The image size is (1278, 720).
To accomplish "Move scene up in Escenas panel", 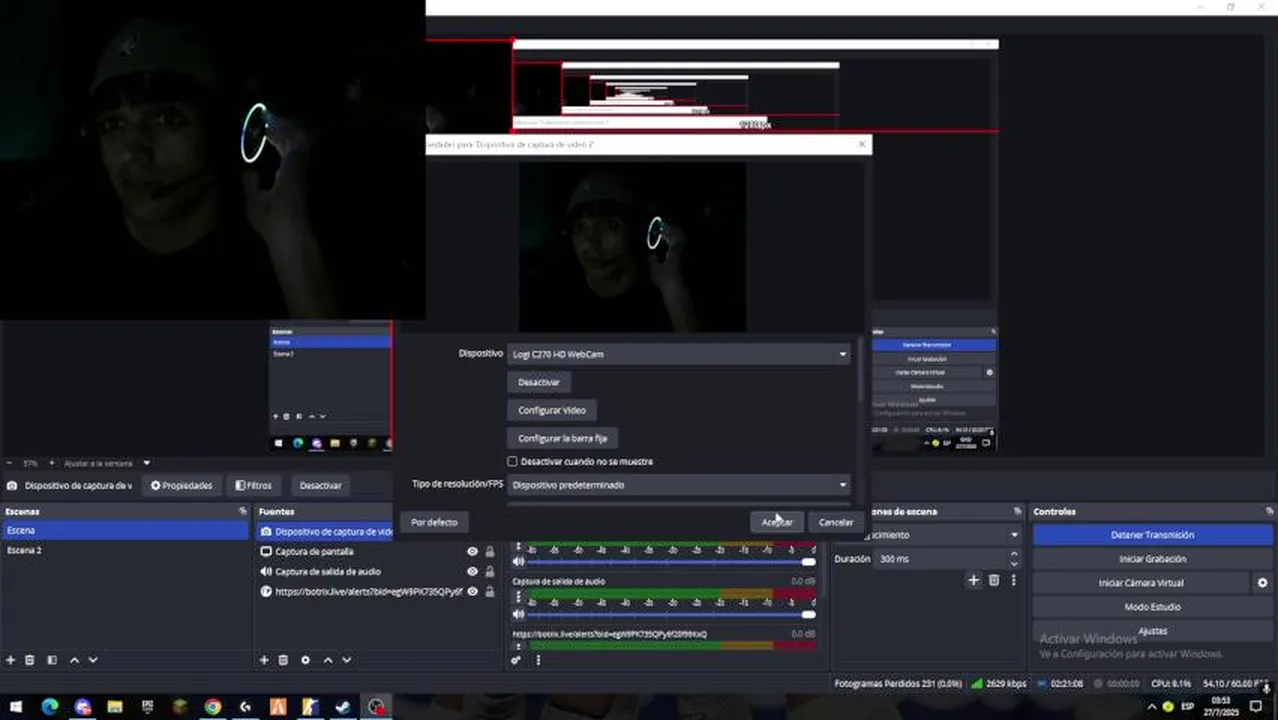I will tap(74, 660).
